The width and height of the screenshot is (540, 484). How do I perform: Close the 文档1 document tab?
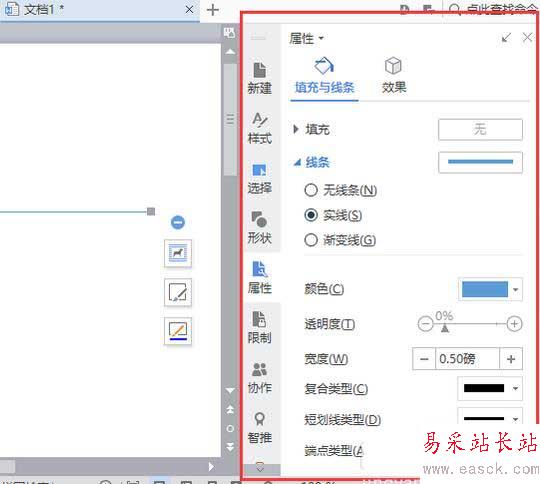click(189, 9)
